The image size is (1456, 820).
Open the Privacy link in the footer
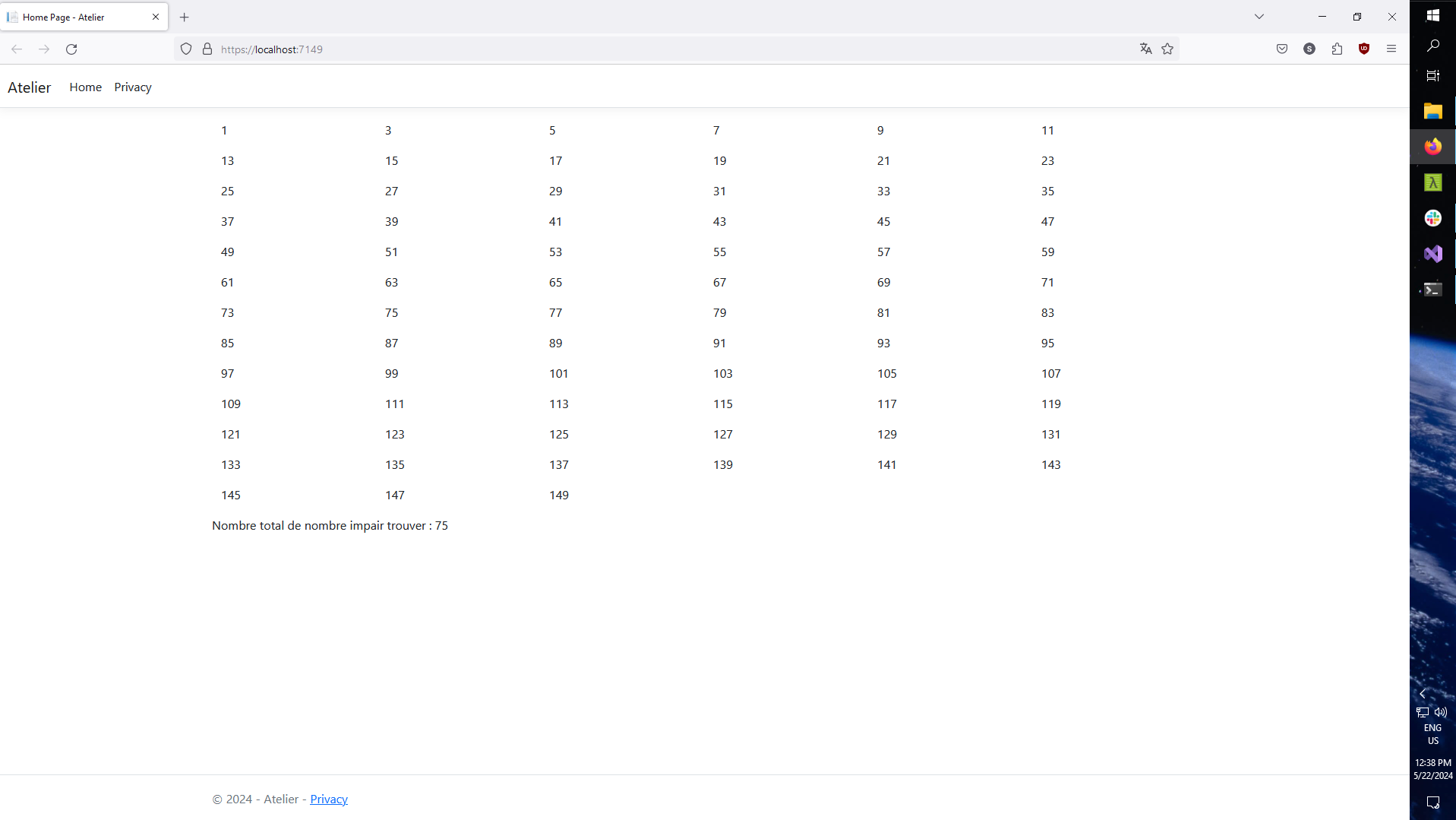pos(328,799)
